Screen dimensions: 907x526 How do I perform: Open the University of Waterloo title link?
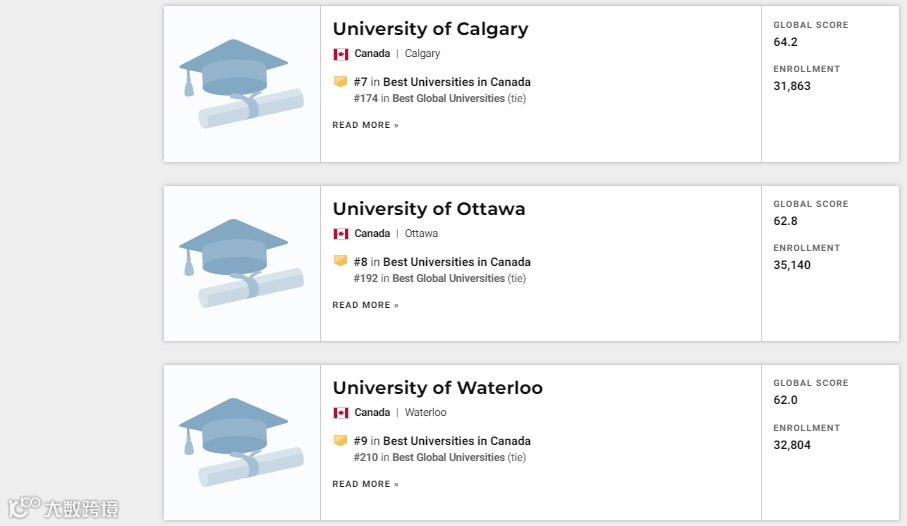pos(437,388)
